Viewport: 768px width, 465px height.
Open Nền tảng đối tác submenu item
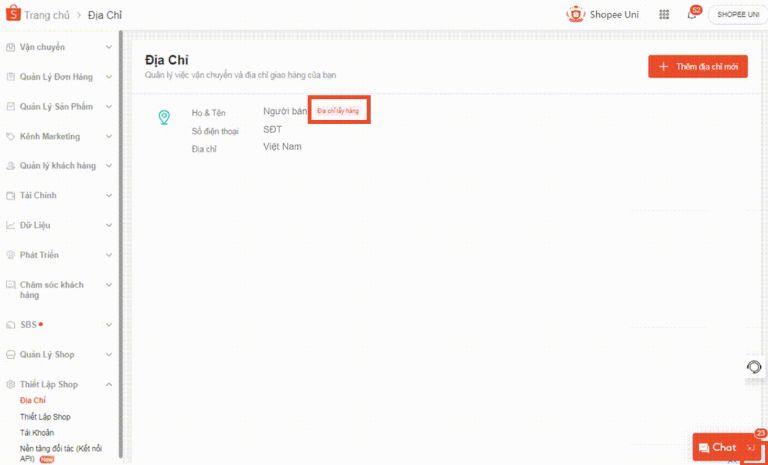point(61,454)
